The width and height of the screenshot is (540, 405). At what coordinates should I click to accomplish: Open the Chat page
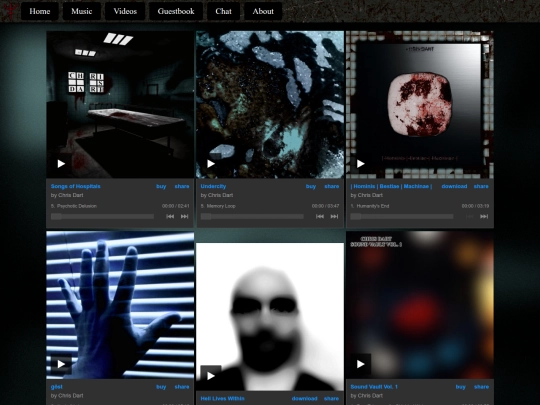[223, 11]
